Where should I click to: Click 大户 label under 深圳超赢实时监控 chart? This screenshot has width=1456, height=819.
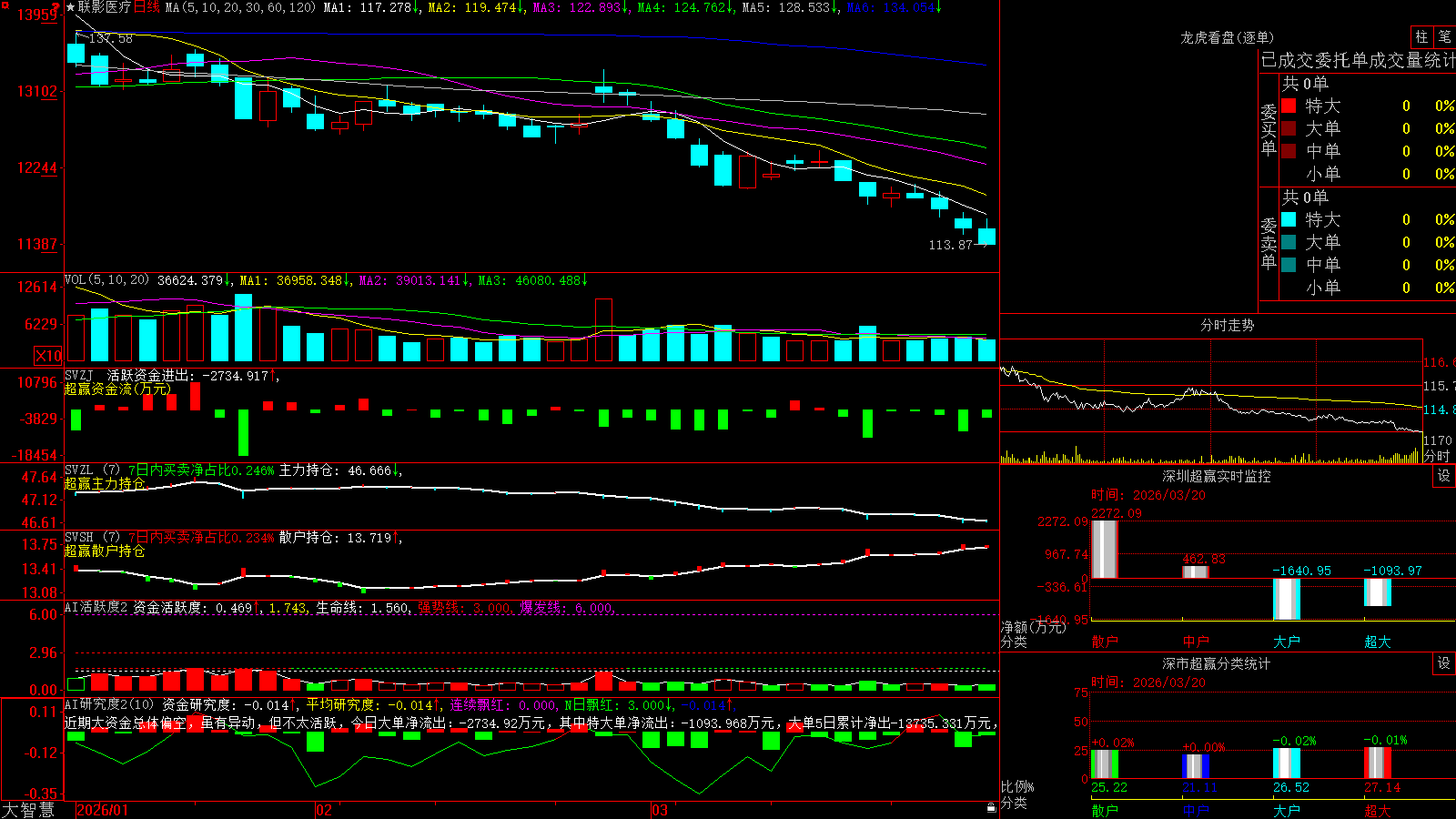point(1287,642)
